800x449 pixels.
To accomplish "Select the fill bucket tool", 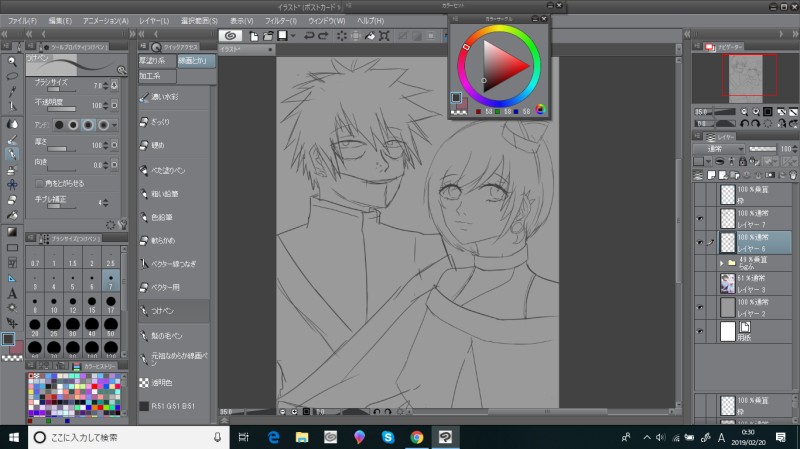I will (12, 215).
